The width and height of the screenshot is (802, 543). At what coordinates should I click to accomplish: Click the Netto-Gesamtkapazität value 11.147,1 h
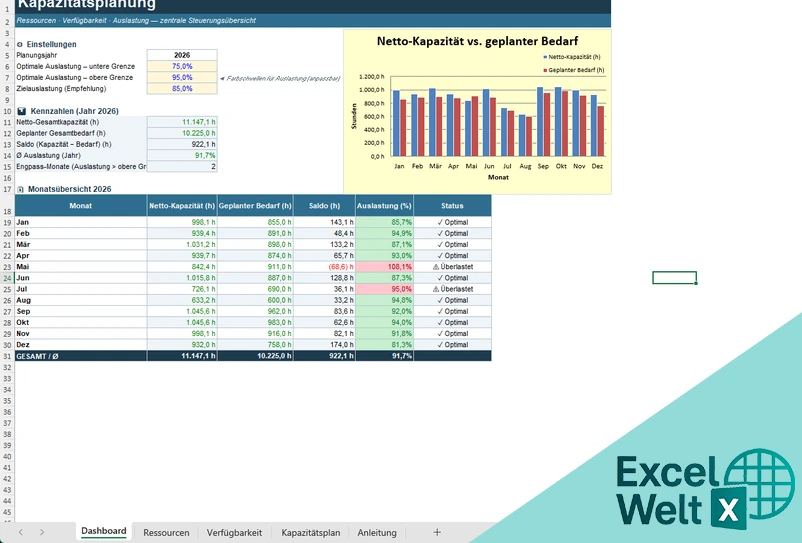tap(182, 122)
